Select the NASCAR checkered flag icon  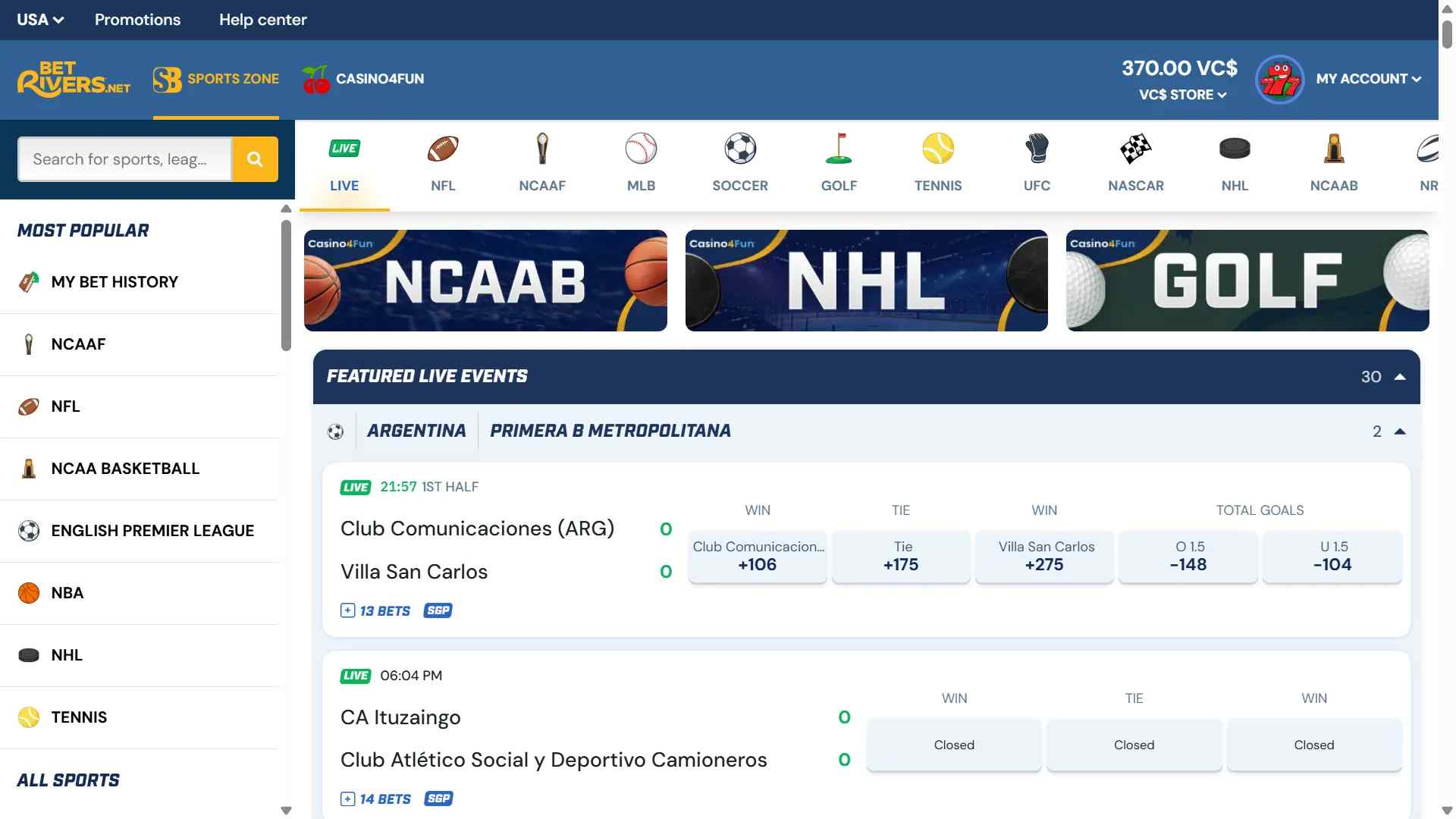[x=1136, y=149]
